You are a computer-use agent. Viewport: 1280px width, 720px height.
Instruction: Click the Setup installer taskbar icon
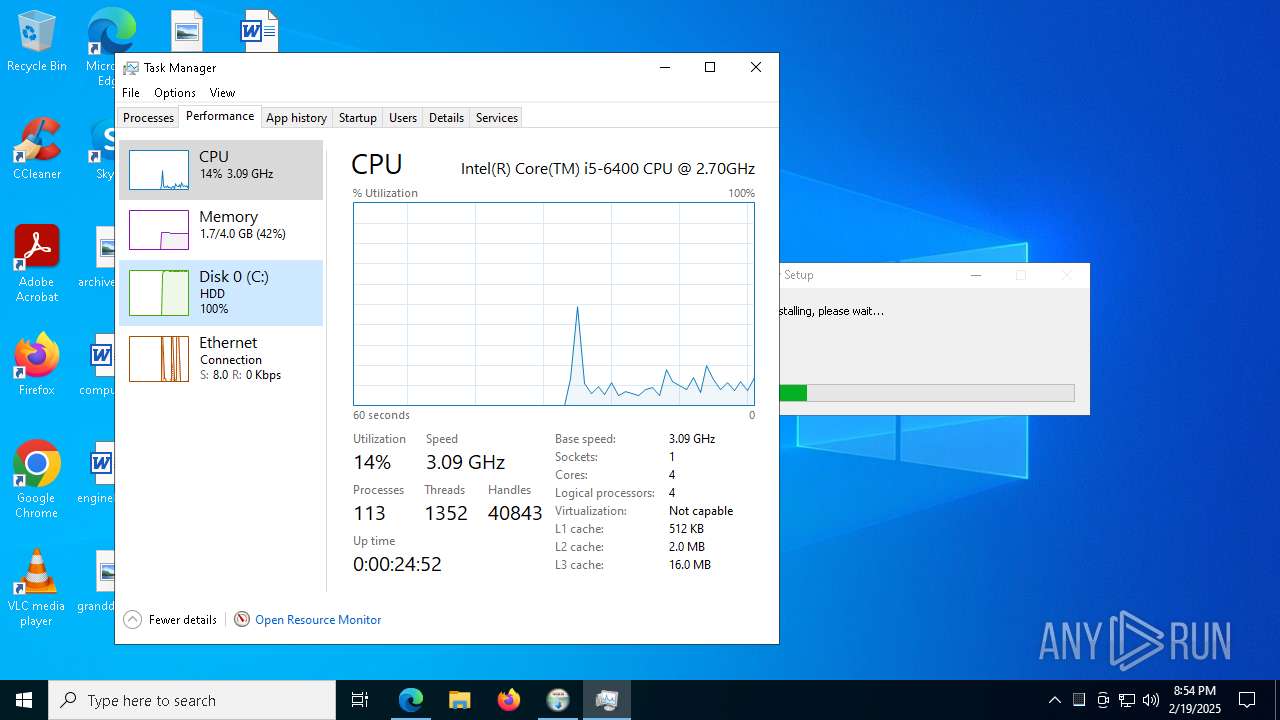[557, 700]
